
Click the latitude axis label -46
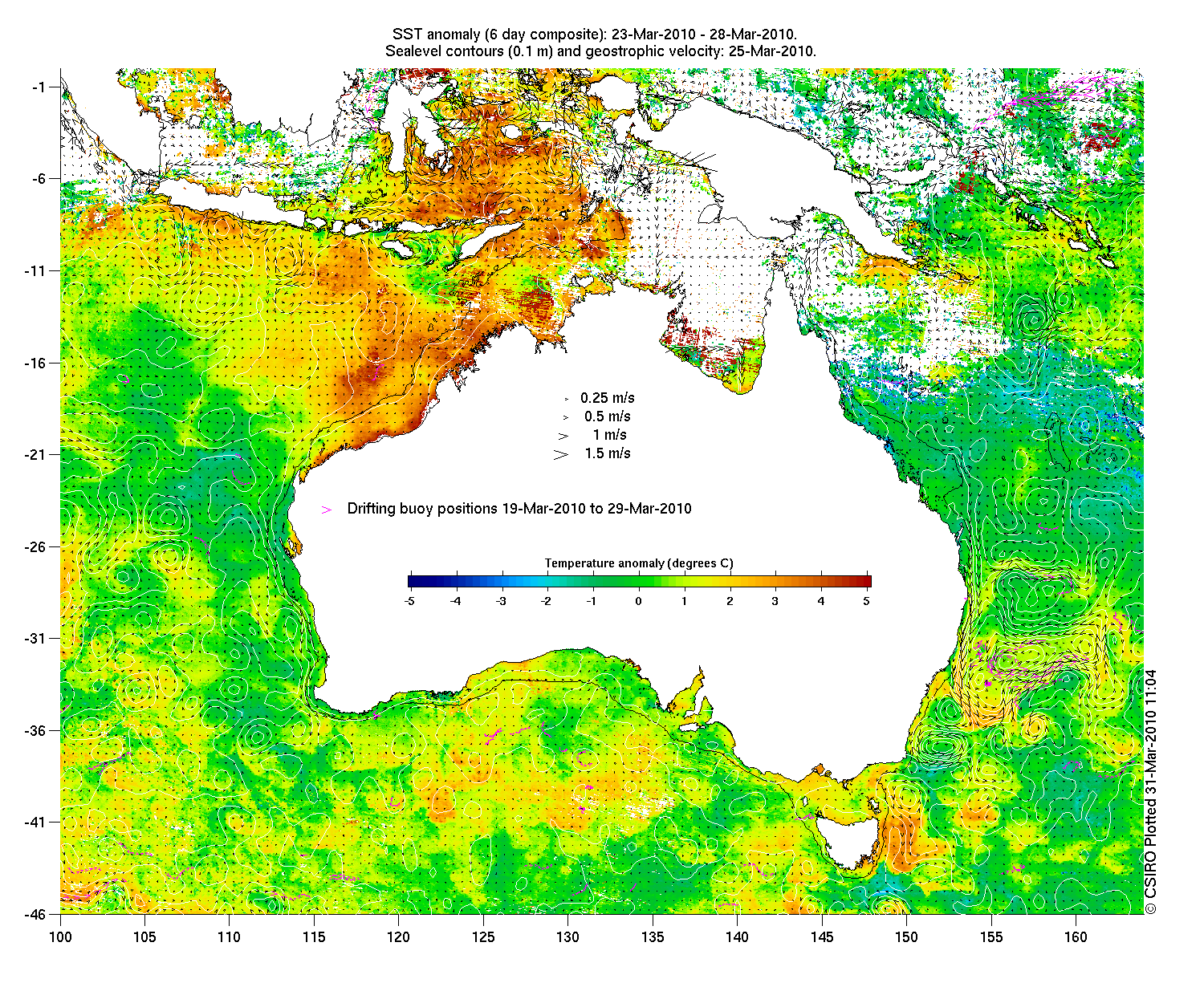point(35,914)
